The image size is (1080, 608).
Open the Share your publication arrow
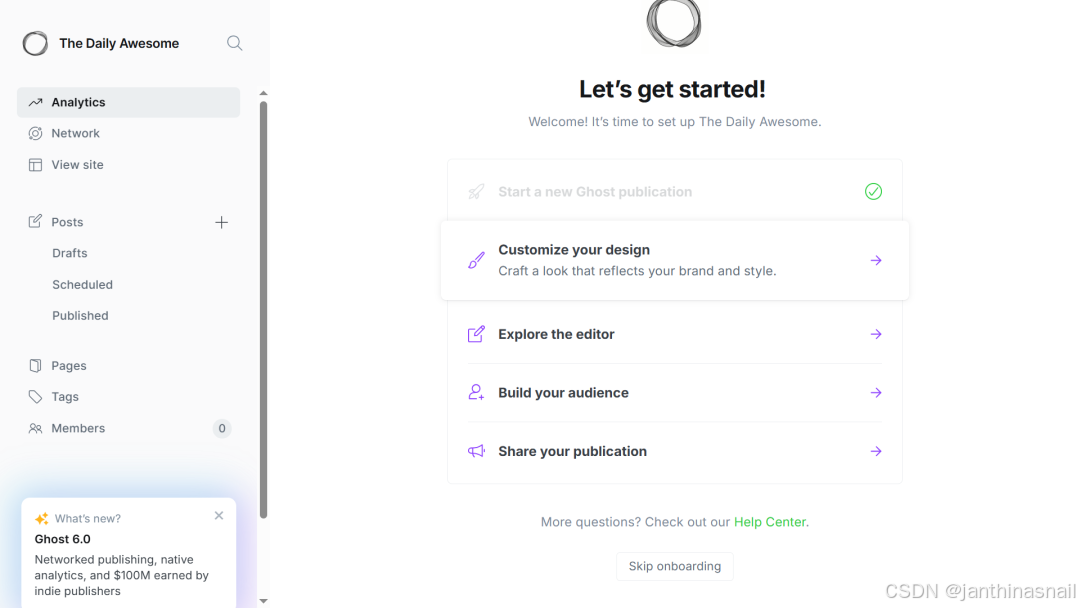coord(876,451)
